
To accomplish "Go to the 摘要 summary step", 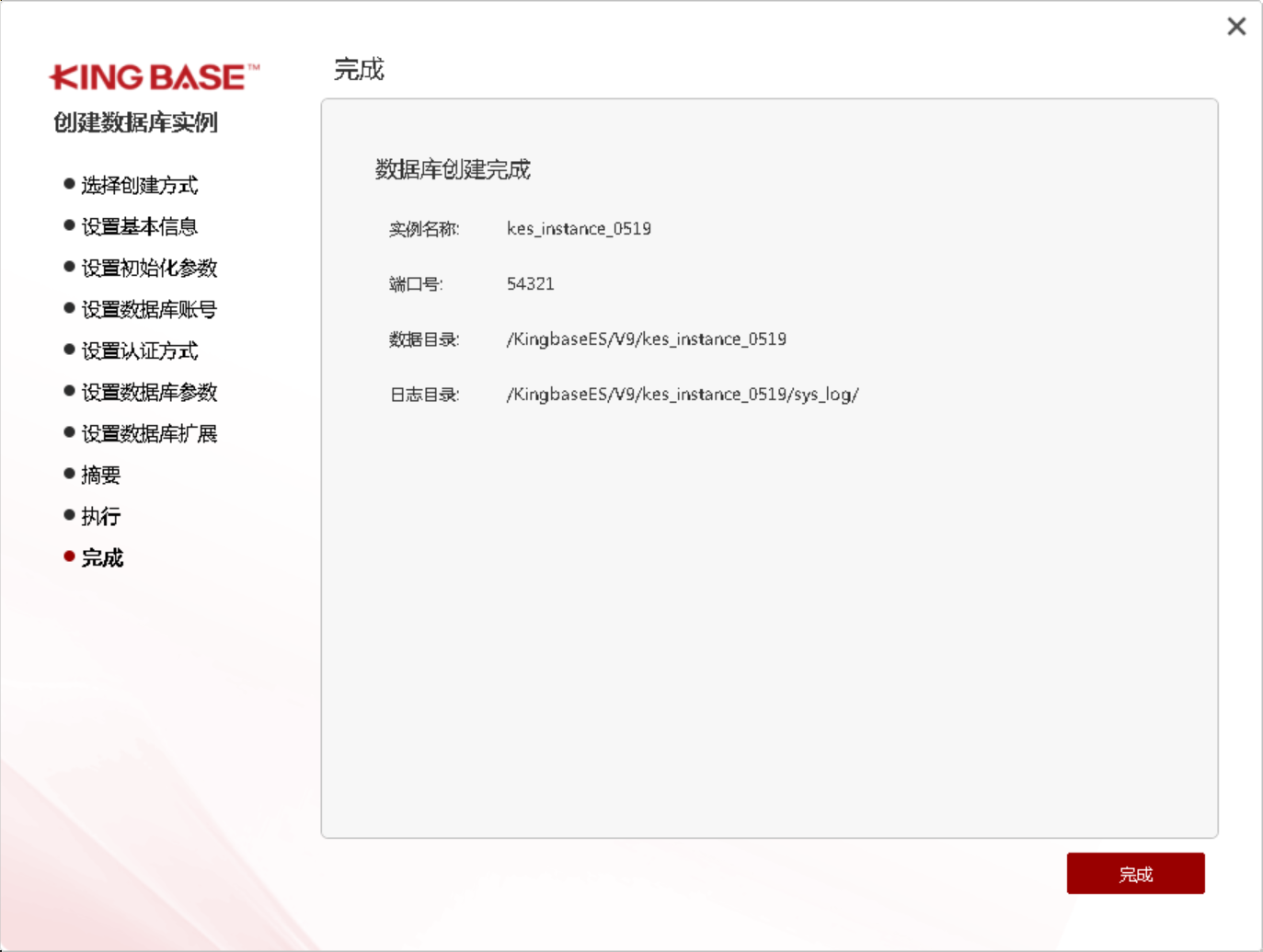I will pos(100,475).
